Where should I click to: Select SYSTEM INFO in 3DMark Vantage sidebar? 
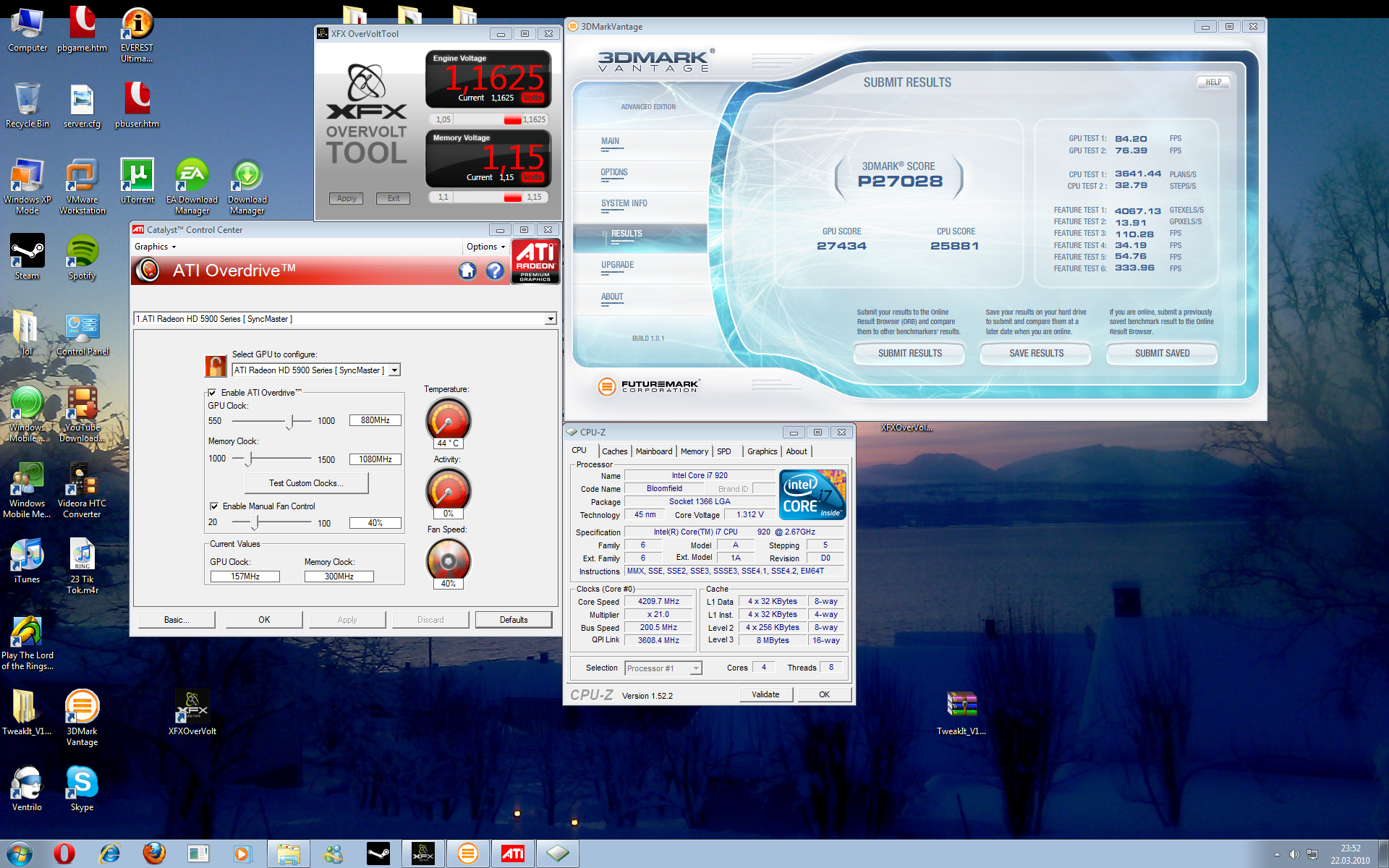624,204
